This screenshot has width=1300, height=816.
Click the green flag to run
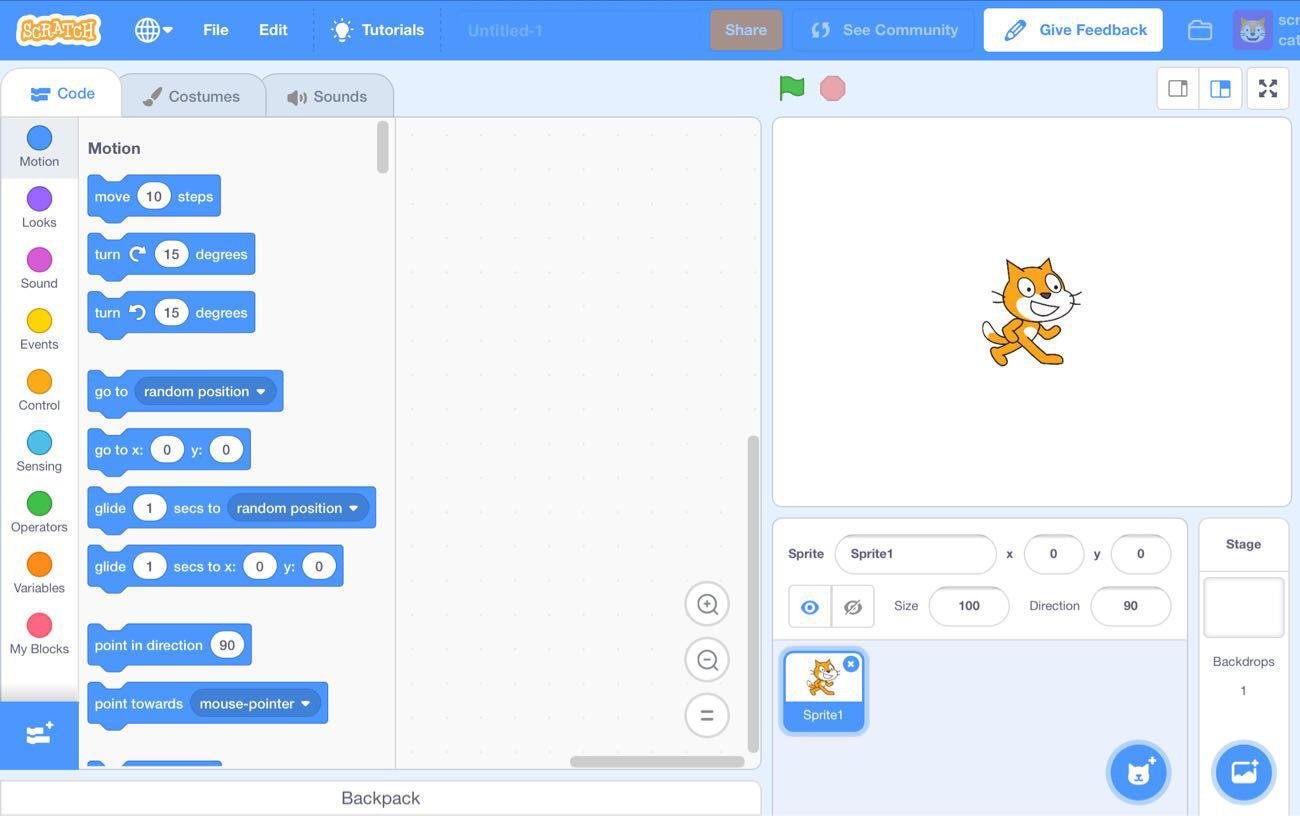[x=792, y=88]
